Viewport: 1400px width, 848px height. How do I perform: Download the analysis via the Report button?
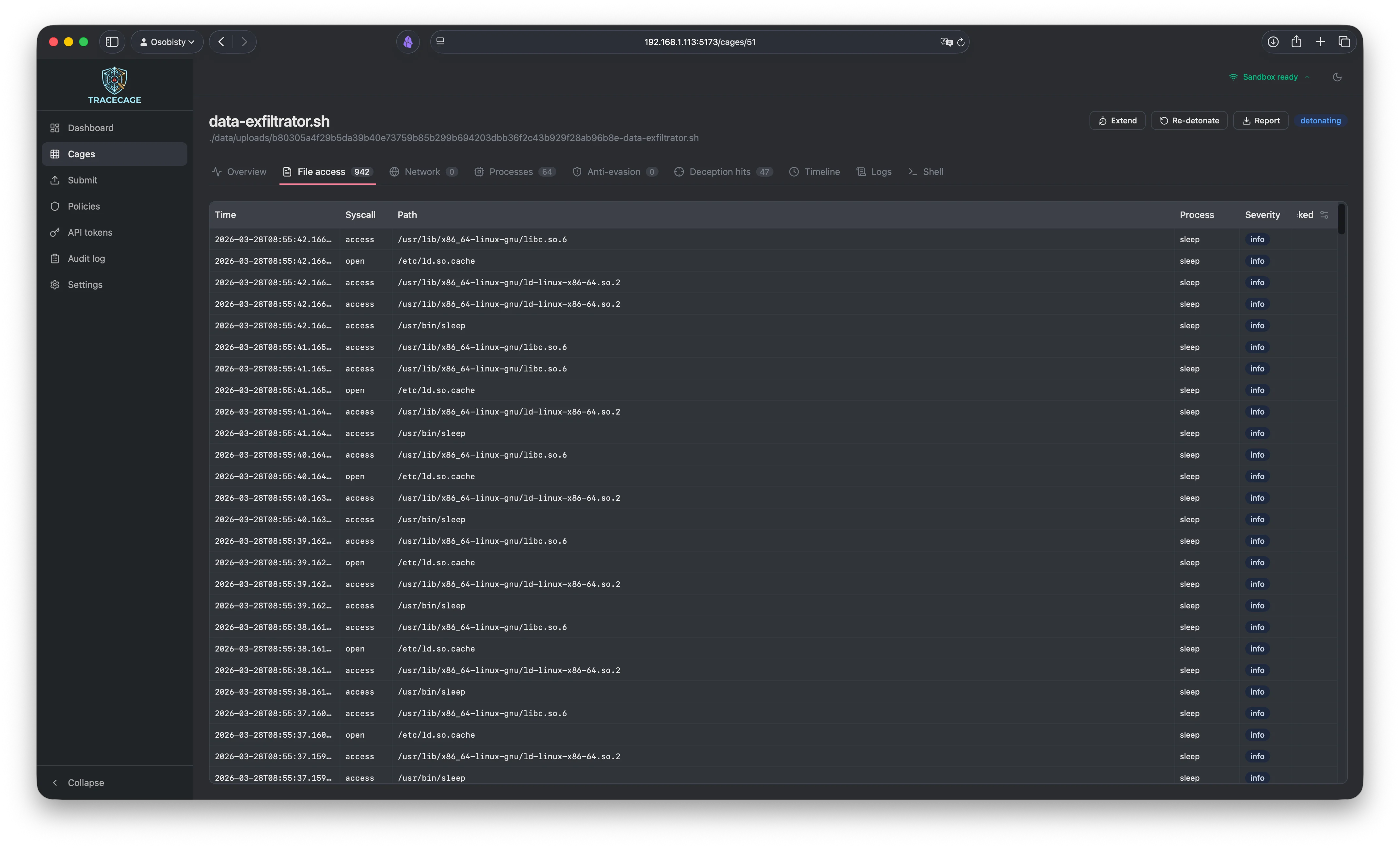coord(1261,120)
